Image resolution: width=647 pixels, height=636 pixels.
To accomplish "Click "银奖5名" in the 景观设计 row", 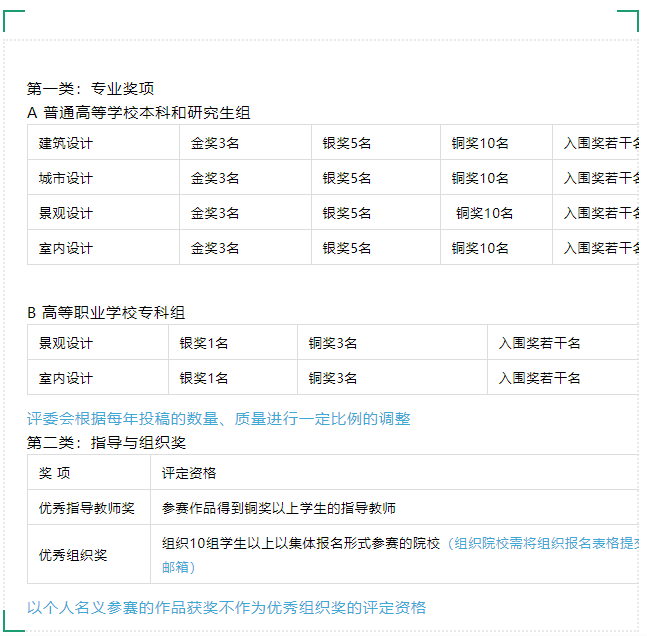I will [x=347, y=214].
